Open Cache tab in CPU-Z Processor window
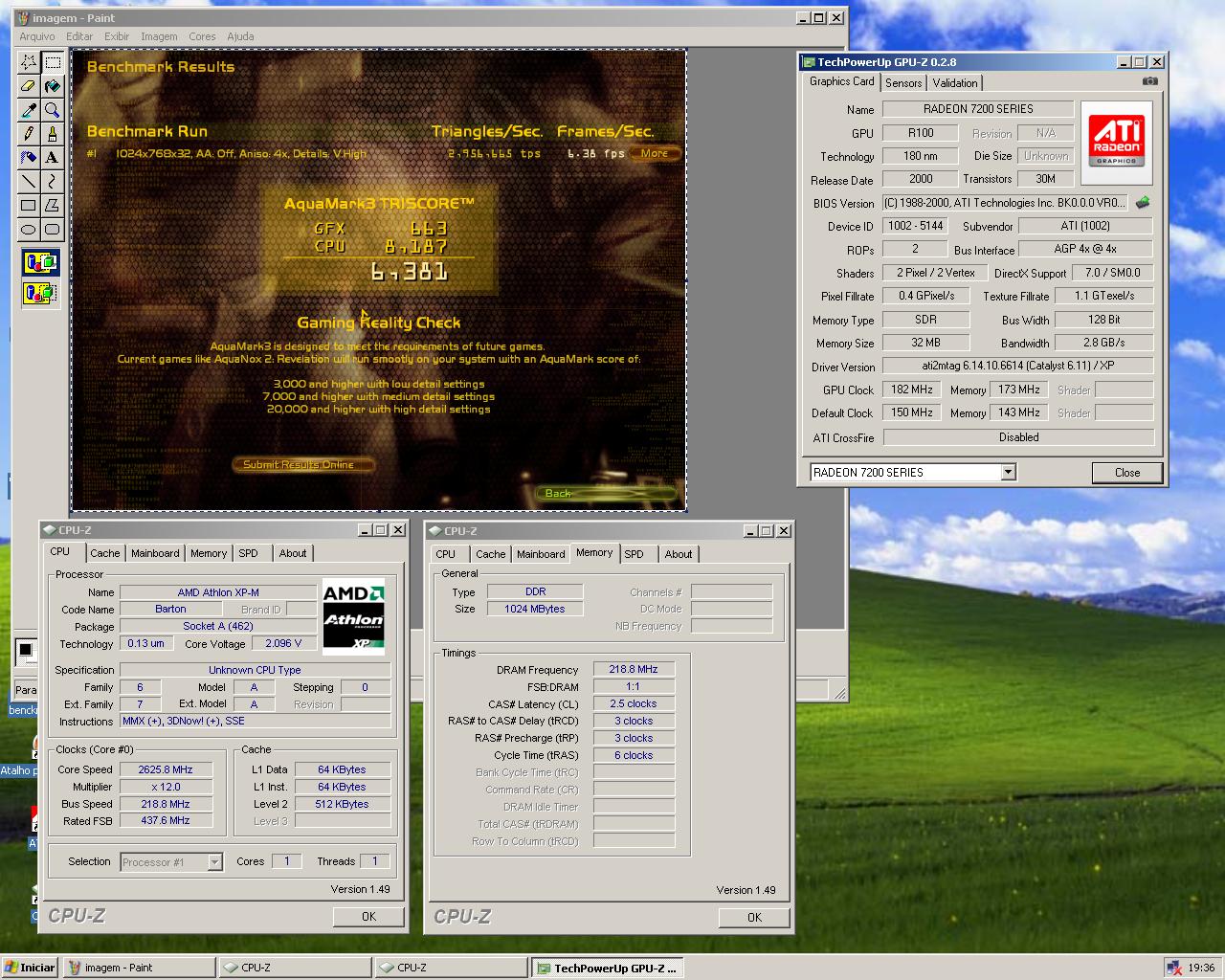The image size is (1225, 980). (x=105, y=553)
